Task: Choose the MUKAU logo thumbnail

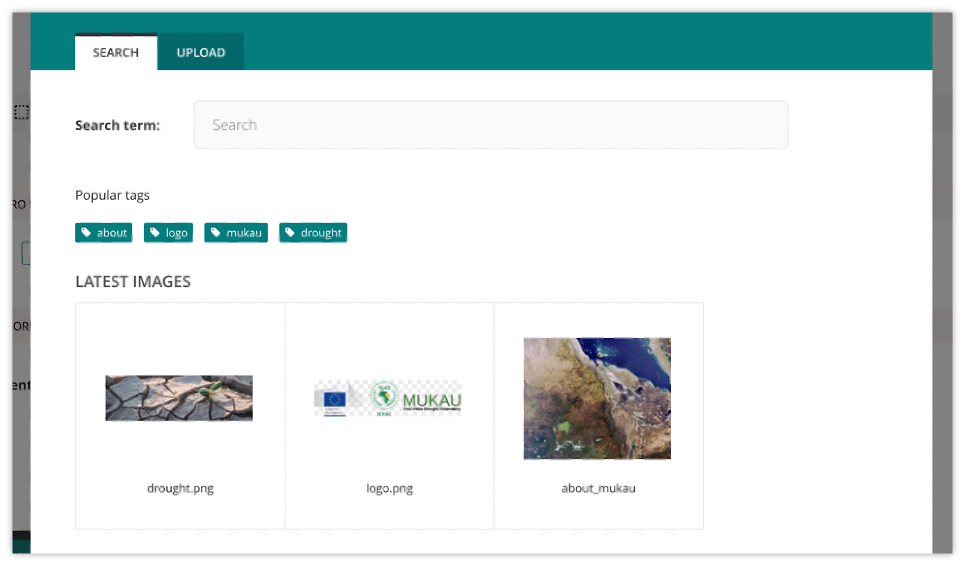Action: [388, 399]
